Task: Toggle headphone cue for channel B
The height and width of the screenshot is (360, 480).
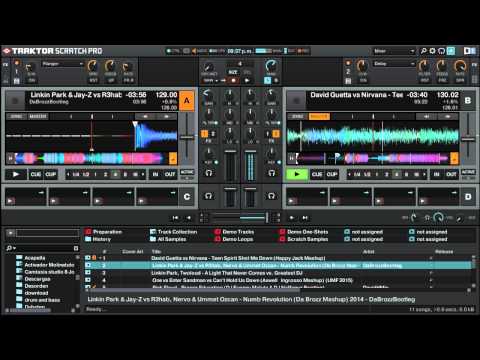Action: click(272, 173)
